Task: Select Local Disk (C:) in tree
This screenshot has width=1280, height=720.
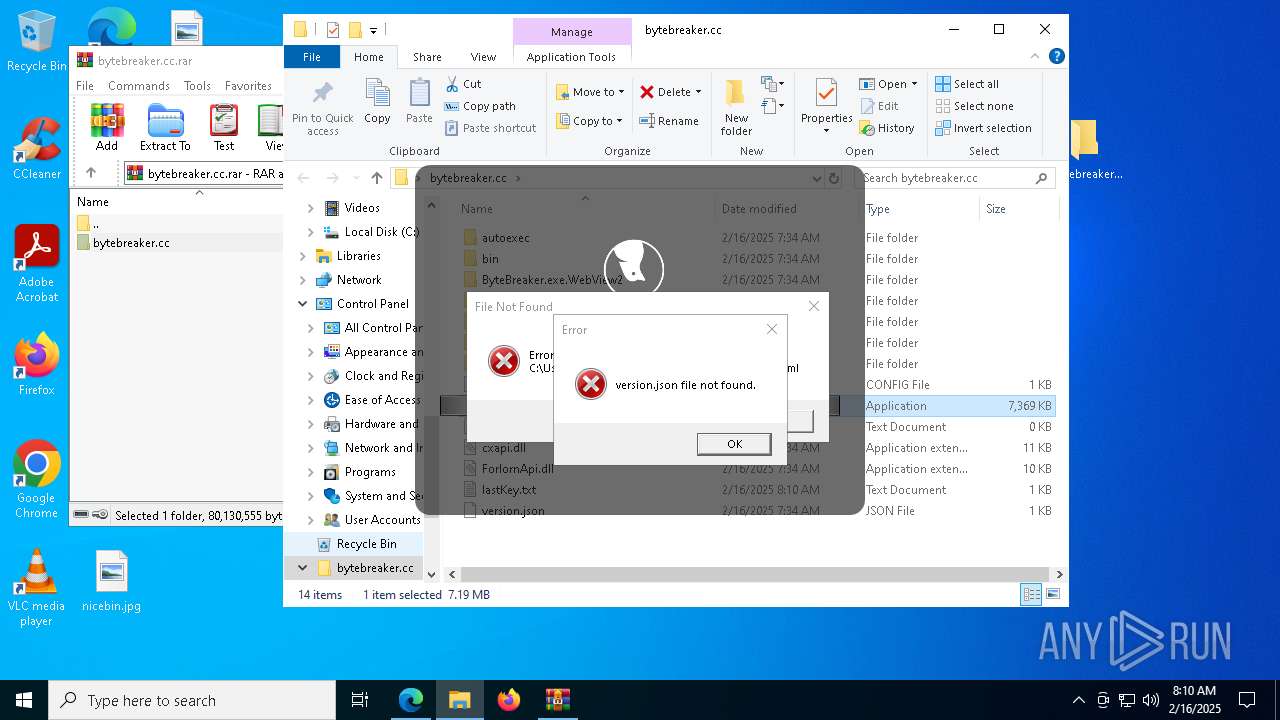Action: tap(371, 232)
